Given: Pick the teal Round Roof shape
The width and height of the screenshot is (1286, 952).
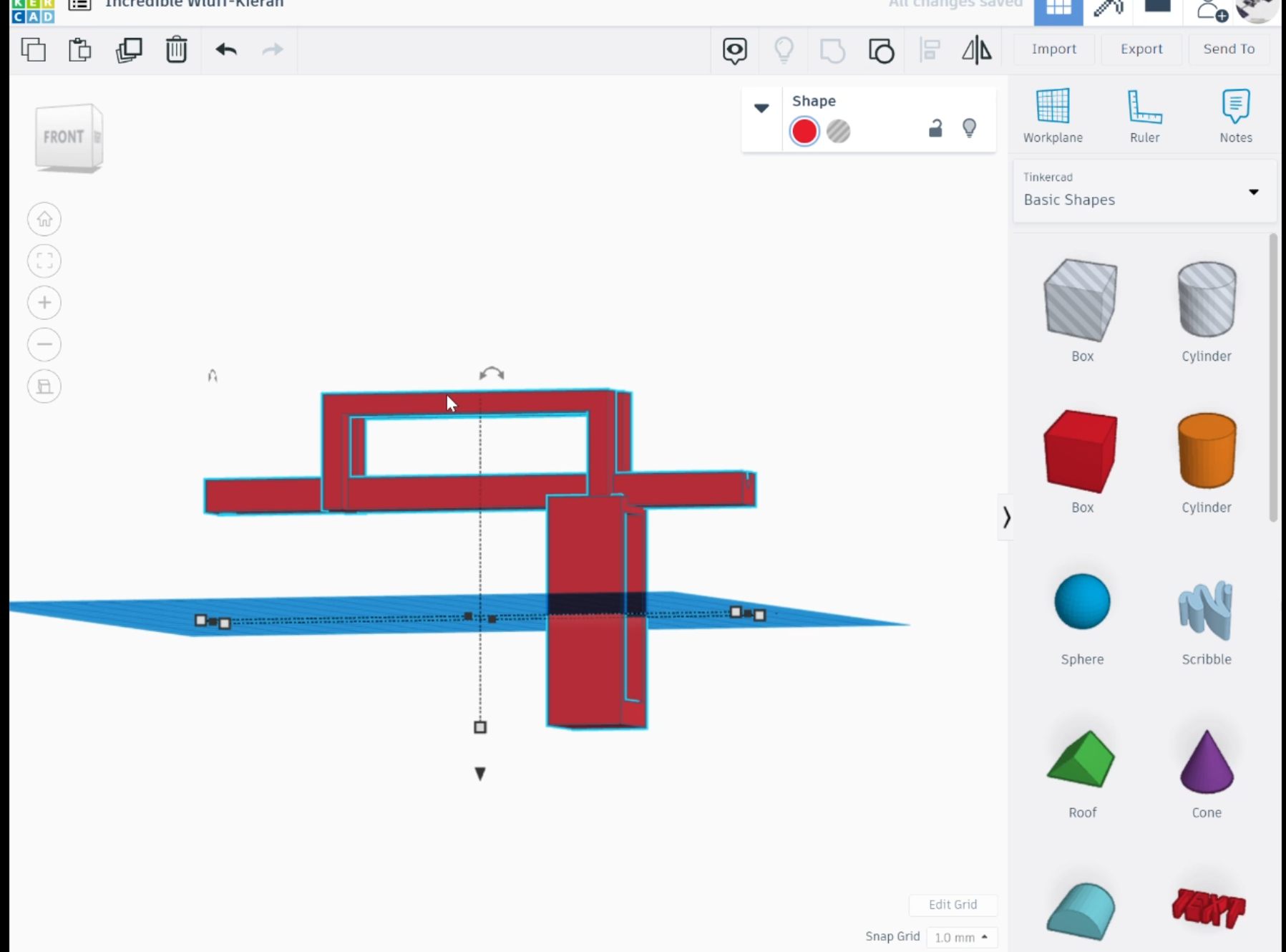Looking at the screenshot, I should click(1081, 910).
